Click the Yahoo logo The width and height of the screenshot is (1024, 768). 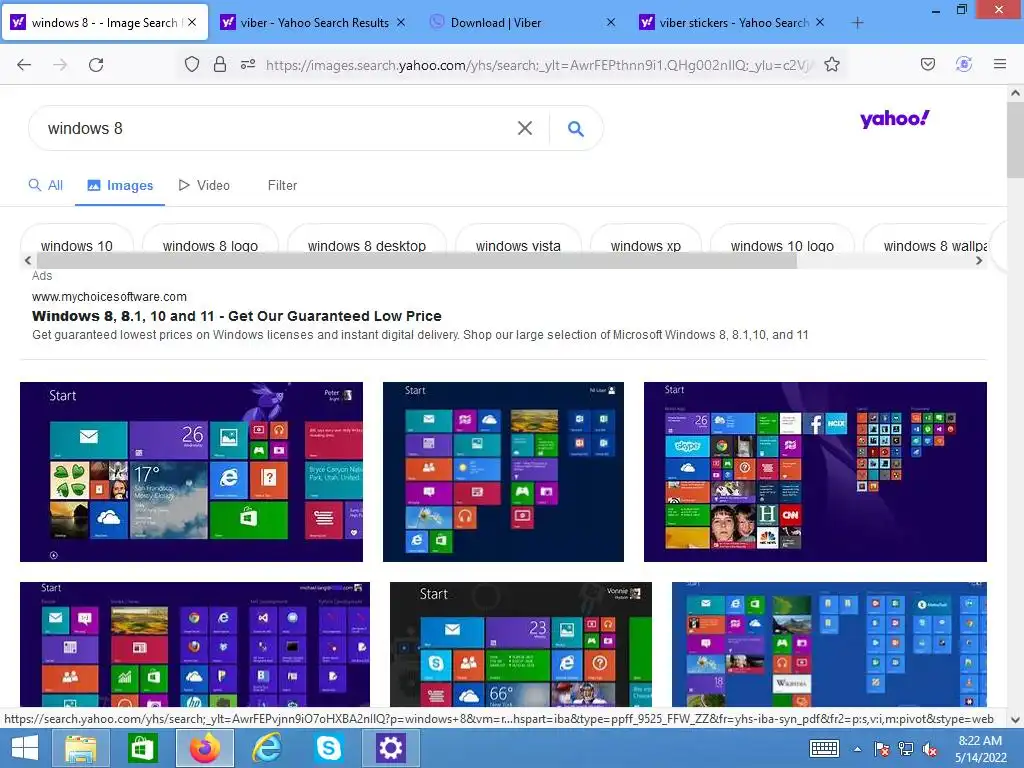click(894, 119)
